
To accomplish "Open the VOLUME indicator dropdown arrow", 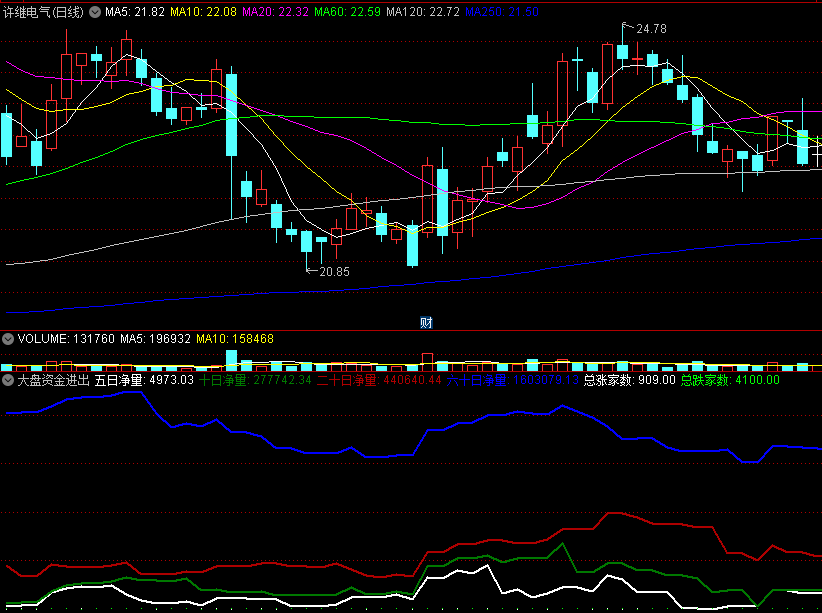I will [8, 339].
